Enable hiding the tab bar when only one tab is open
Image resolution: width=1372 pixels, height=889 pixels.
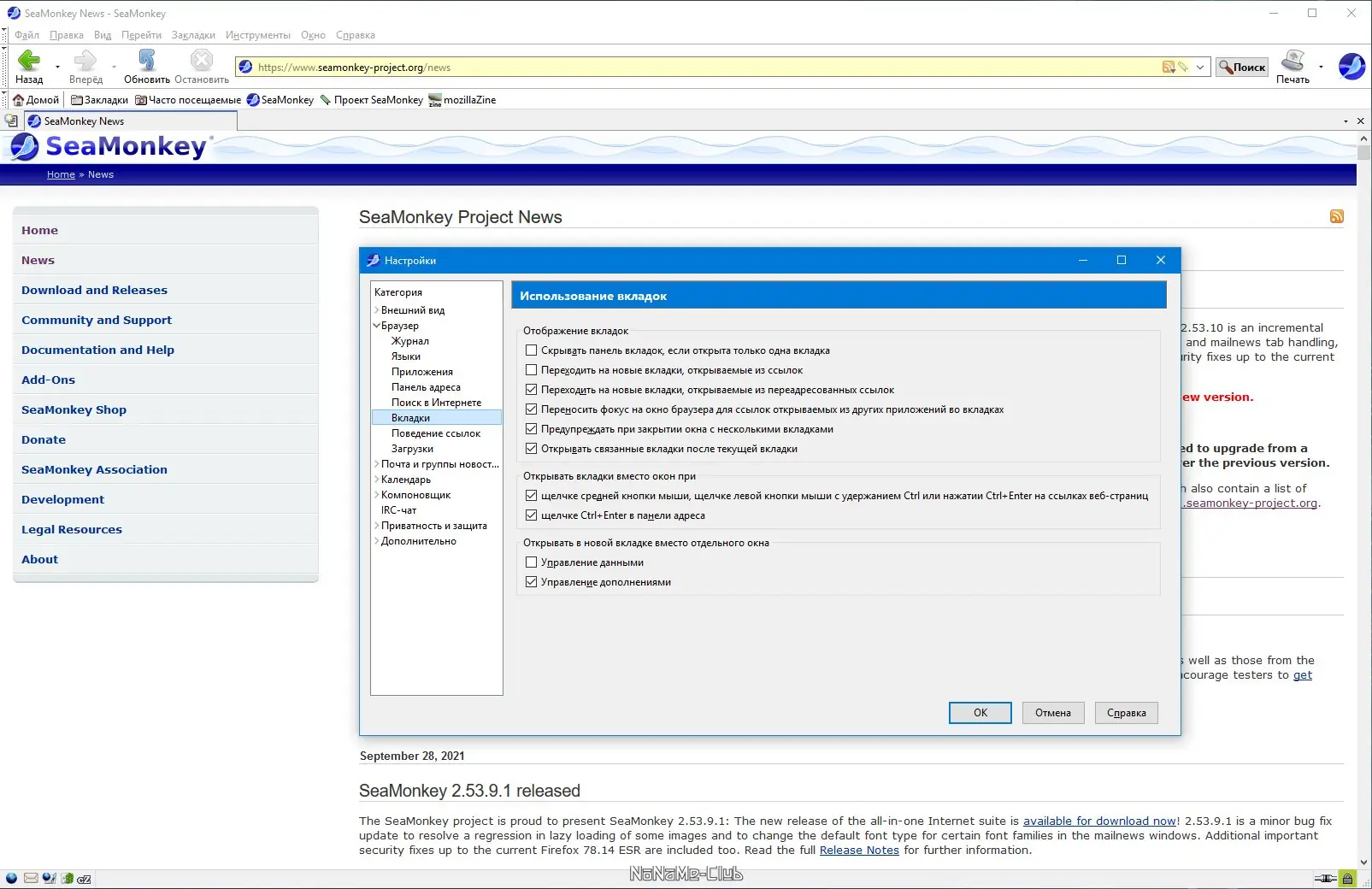click(531, 350)
